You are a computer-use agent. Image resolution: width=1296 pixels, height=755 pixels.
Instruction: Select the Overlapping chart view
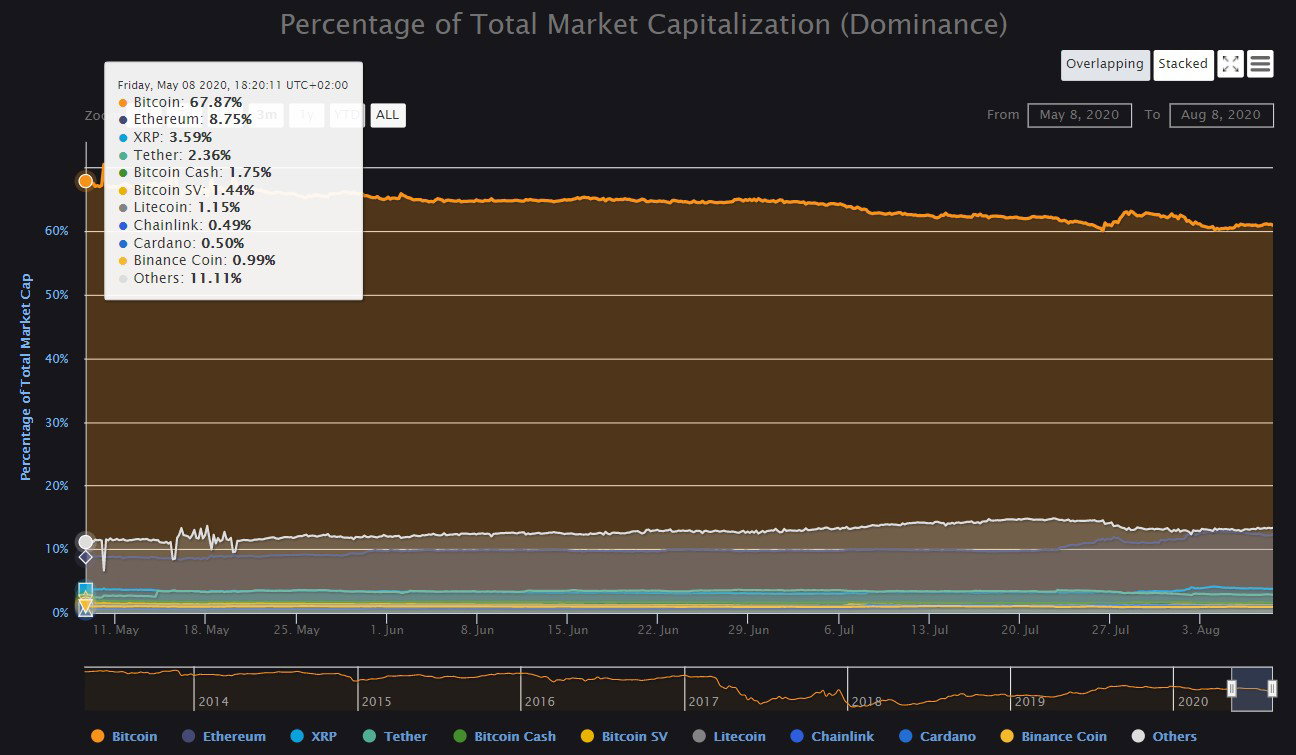click(1105, 64)
